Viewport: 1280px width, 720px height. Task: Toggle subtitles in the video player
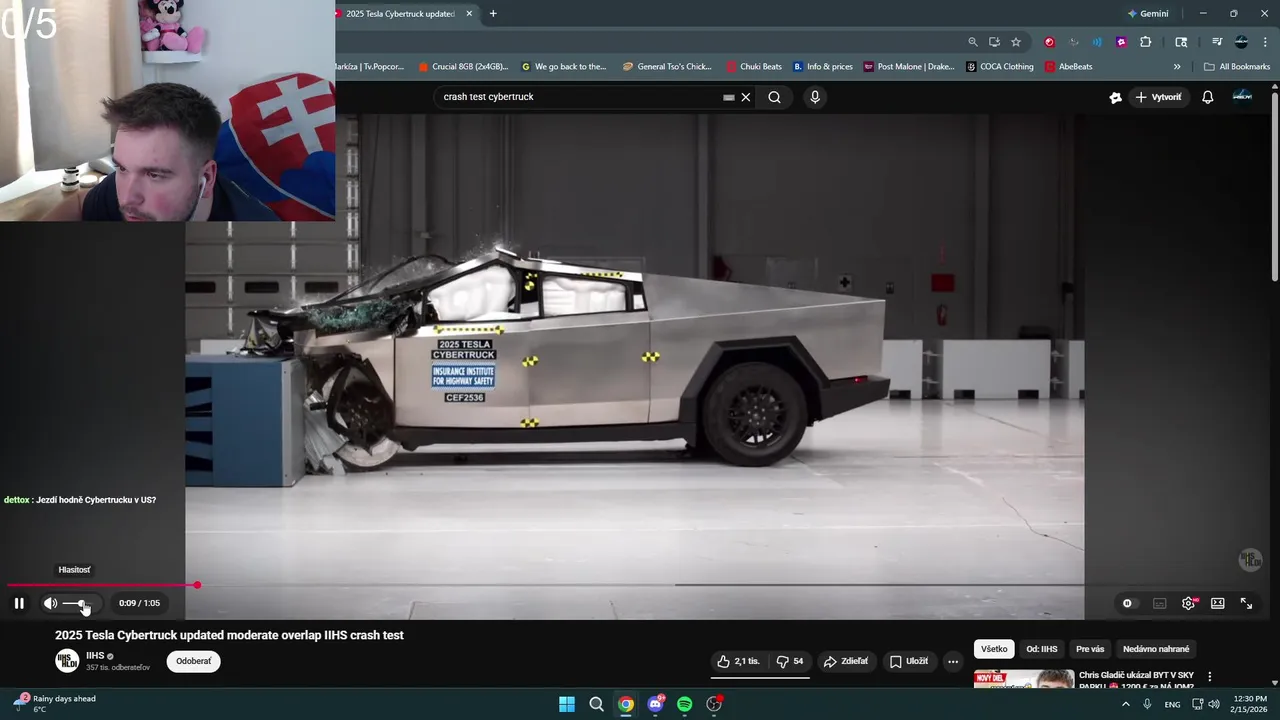pos(1159,603)
